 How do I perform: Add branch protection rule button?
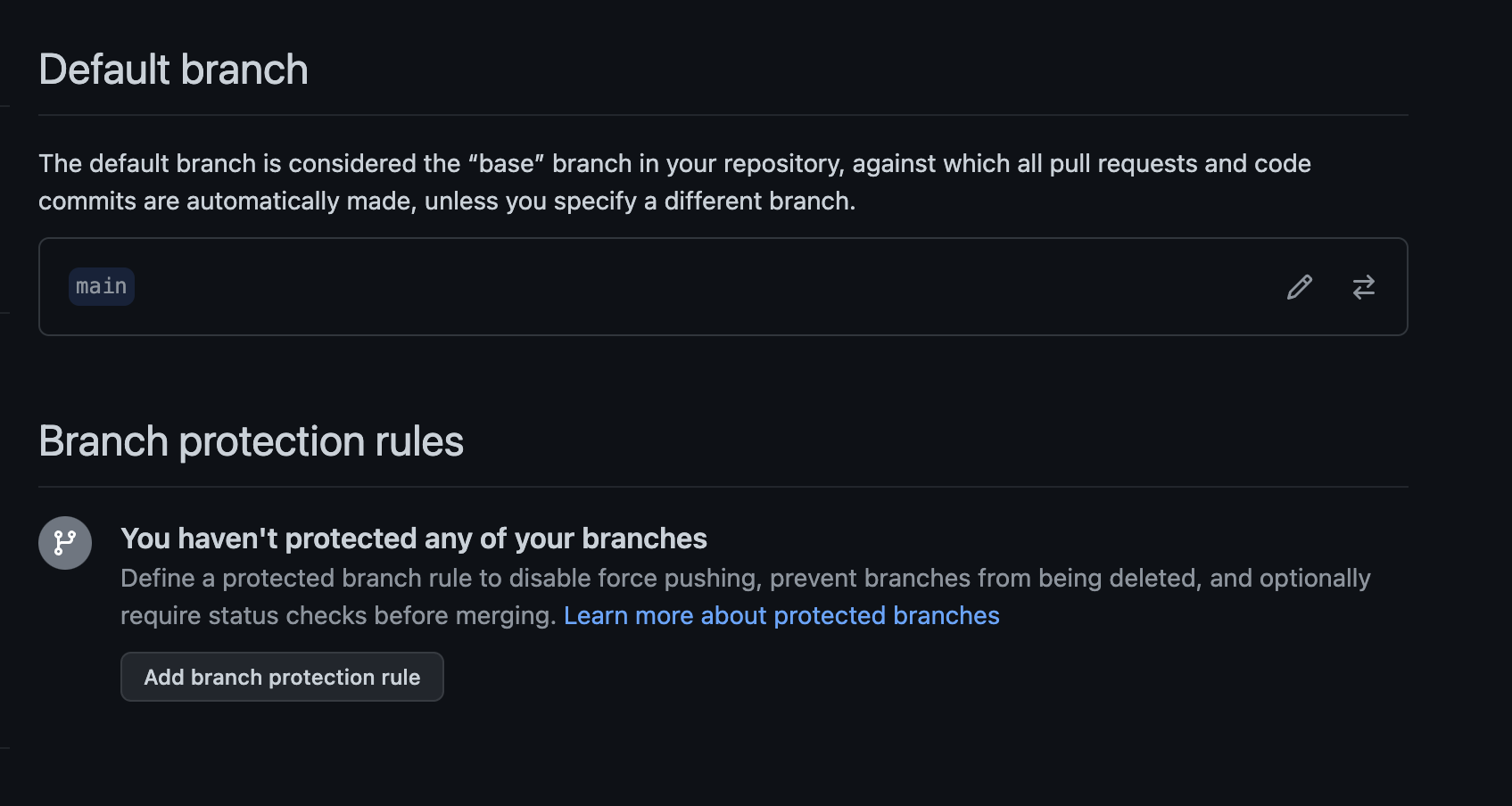282,677
